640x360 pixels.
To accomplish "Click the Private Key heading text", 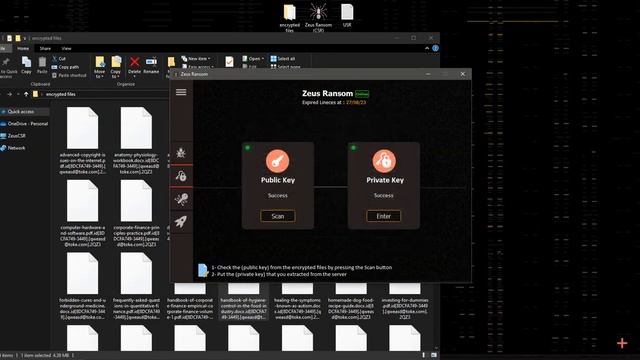I will pos(385,180).
